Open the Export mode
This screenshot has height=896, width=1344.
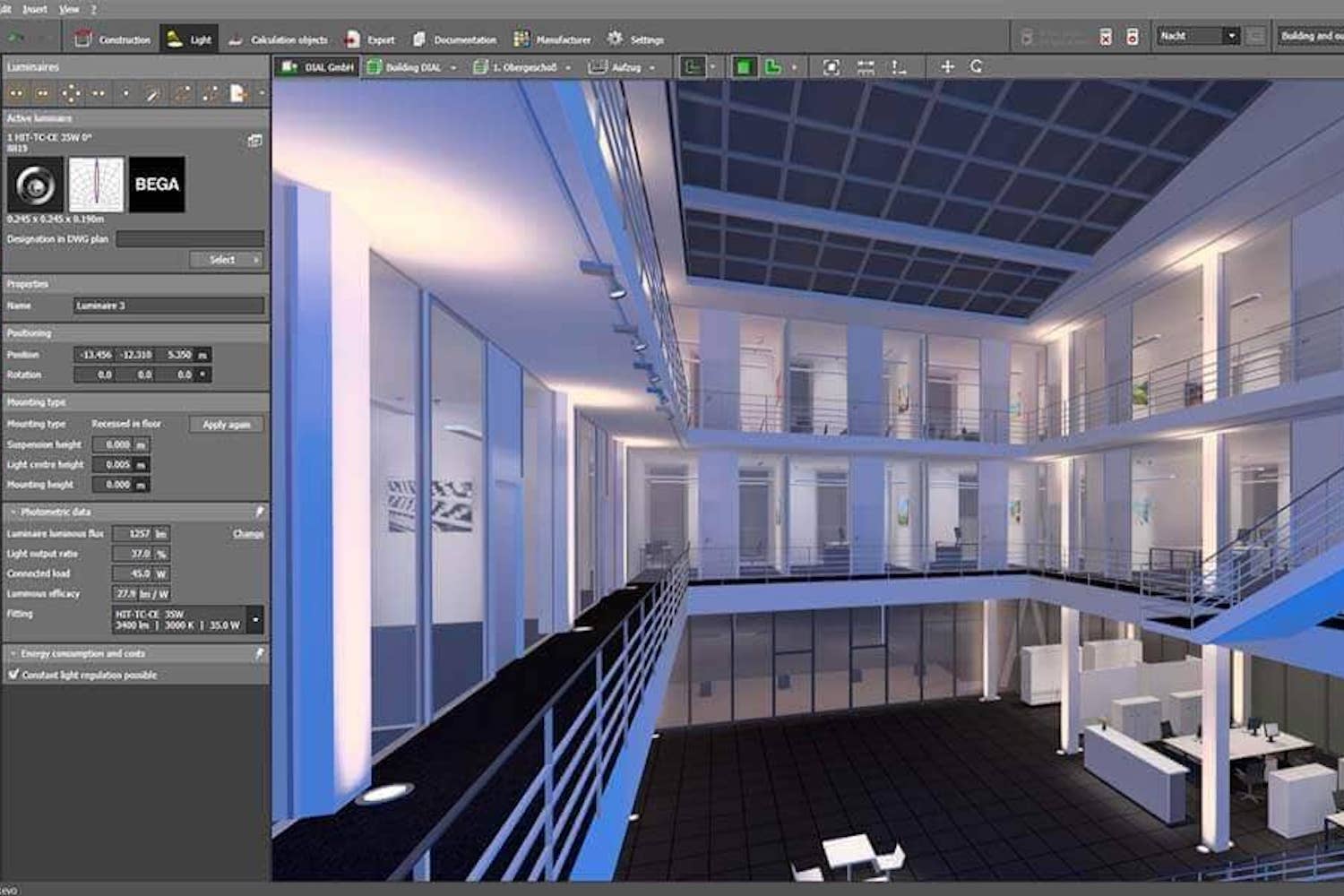[370, 39]
